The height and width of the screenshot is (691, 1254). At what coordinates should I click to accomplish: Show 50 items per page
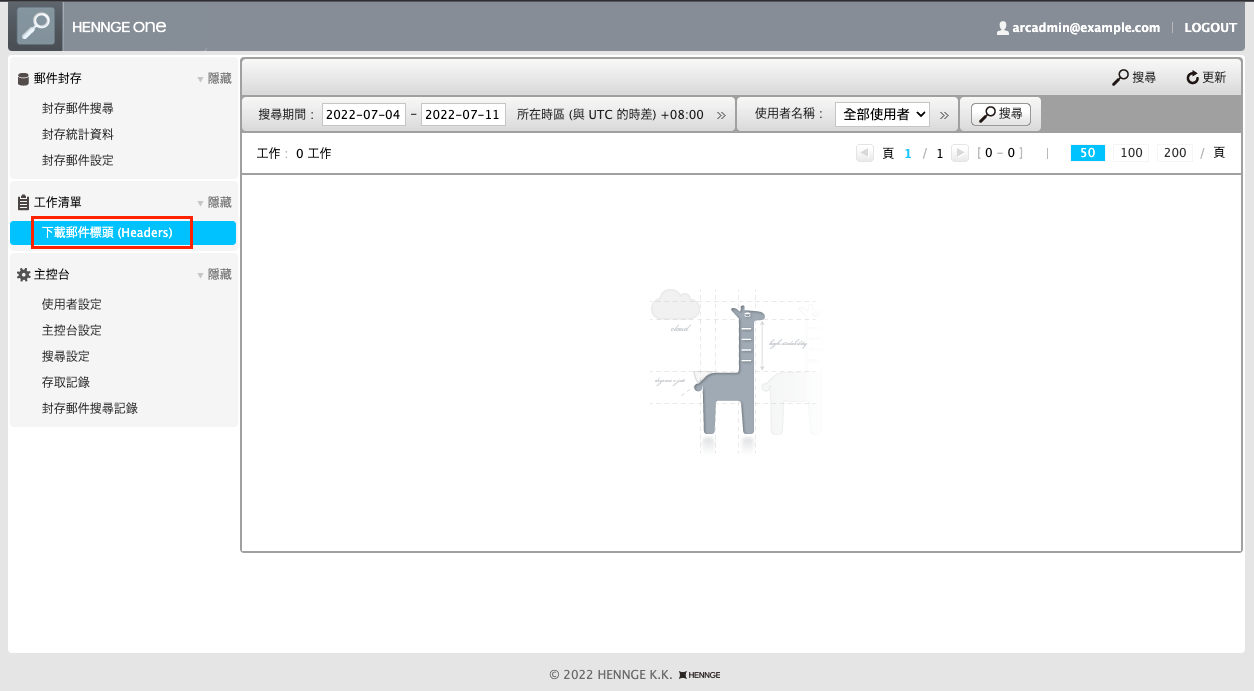(x=1088, y=153)
